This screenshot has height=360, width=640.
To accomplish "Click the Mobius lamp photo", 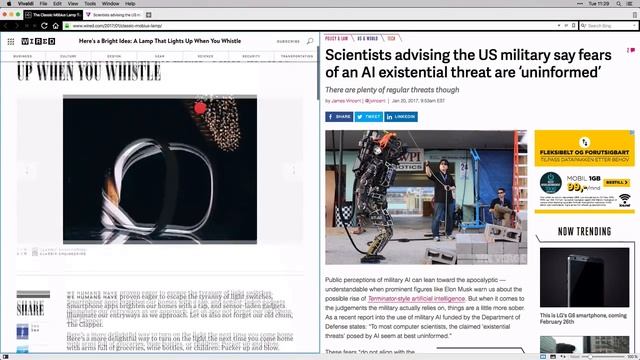I will pos(160,170).
